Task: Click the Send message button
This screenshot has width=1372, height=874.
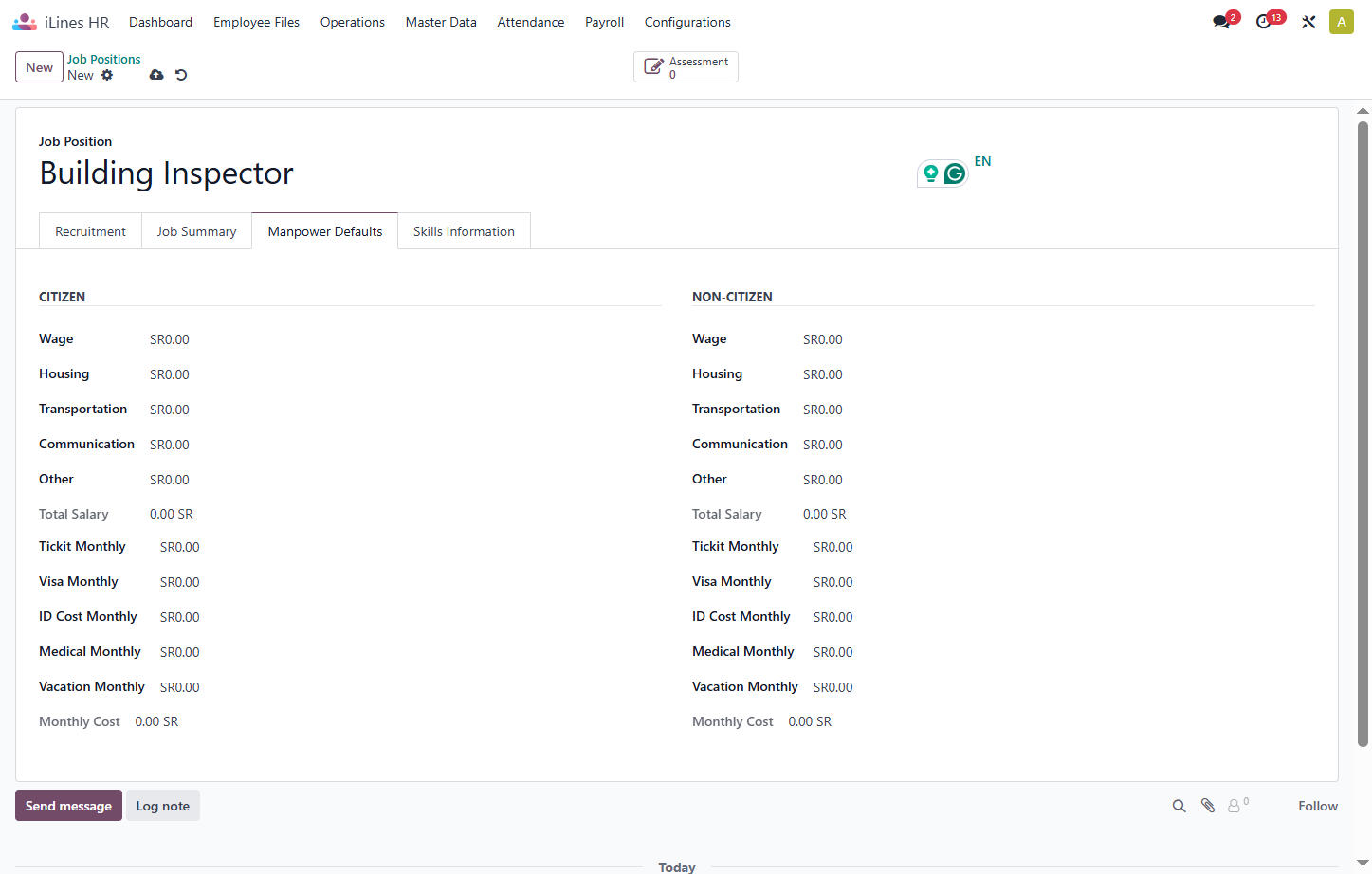Action: [68, 806]
